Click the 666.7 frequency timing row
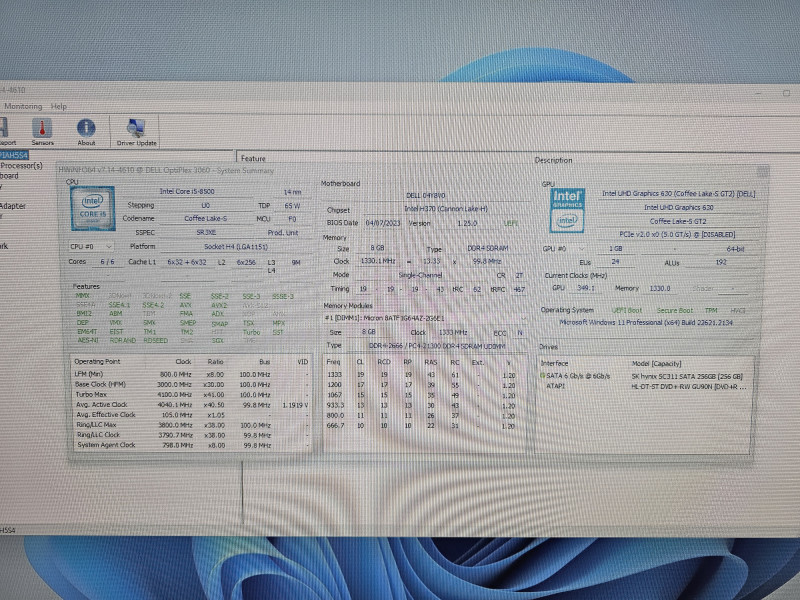Image resolution: width=800 pixels, height=600 pixels. click(424, 426)
